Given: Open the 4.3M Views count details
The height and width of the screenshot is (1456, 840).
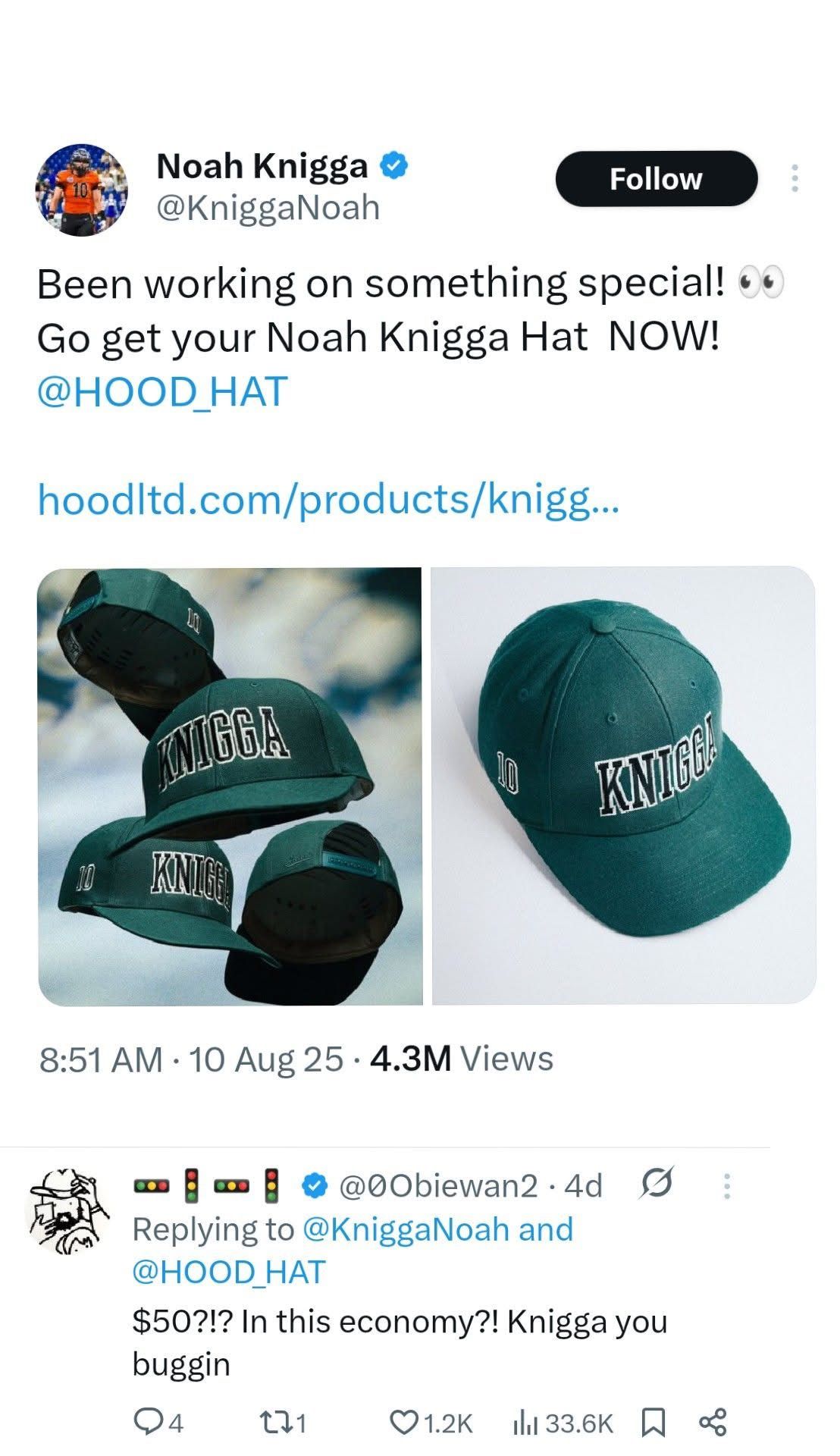Looking at the screenshot, I should (x=462, y=1059).
